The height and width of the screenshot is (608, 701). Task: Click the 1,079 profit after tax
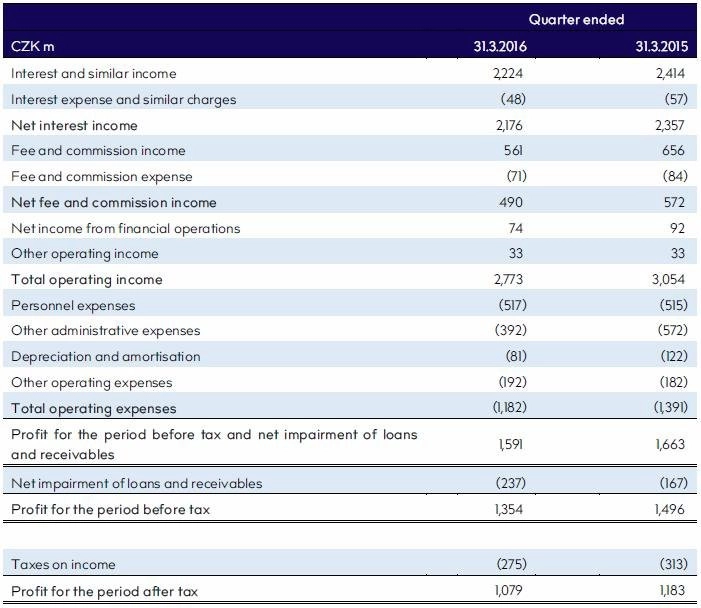click(509, 591)
